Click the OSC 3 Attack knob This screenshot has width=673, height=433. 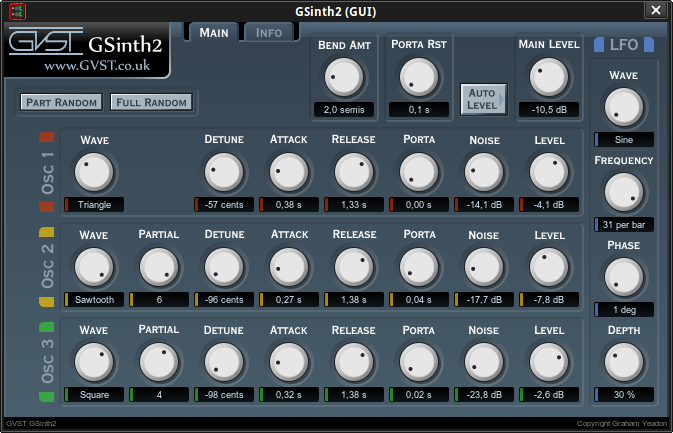point(289,362)
